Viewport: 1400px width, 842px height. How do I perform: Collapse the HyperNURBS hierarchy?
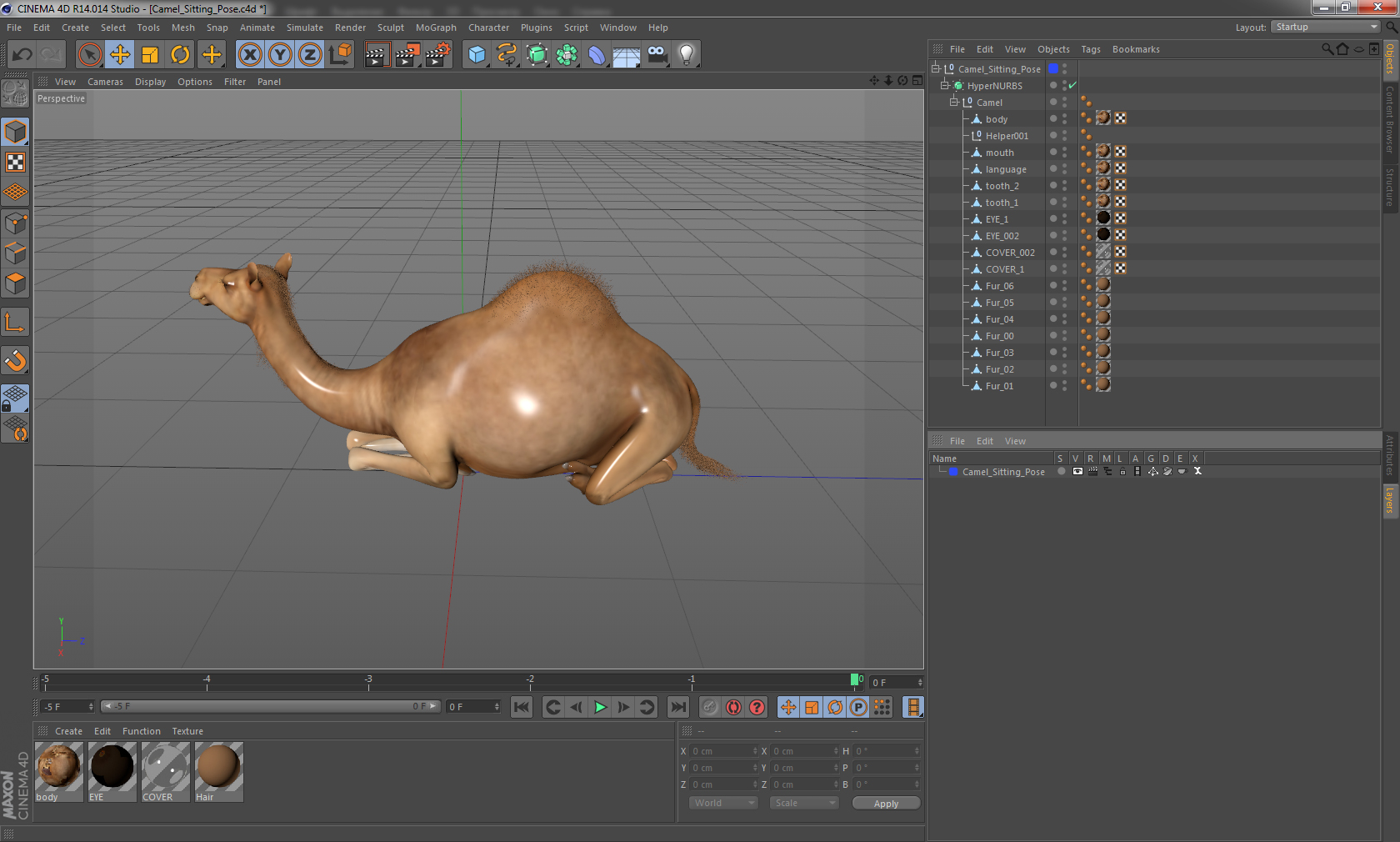(945, 85)
